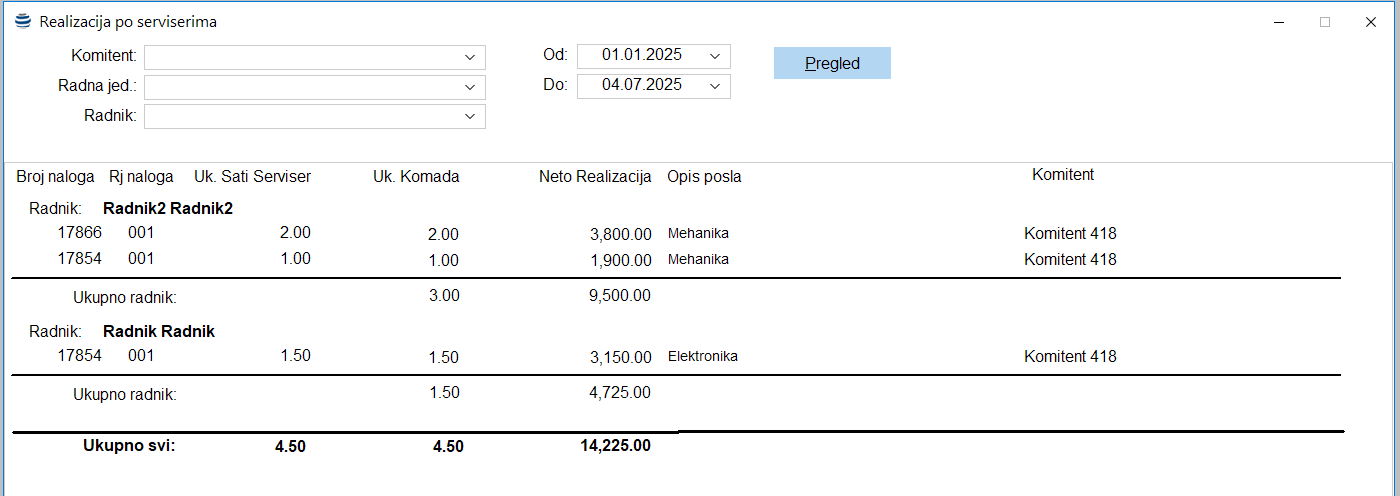Viewport: 1400px width, 496px height.
Task: Open the Komitent dropdown arrow
Action: pos(470,57)
